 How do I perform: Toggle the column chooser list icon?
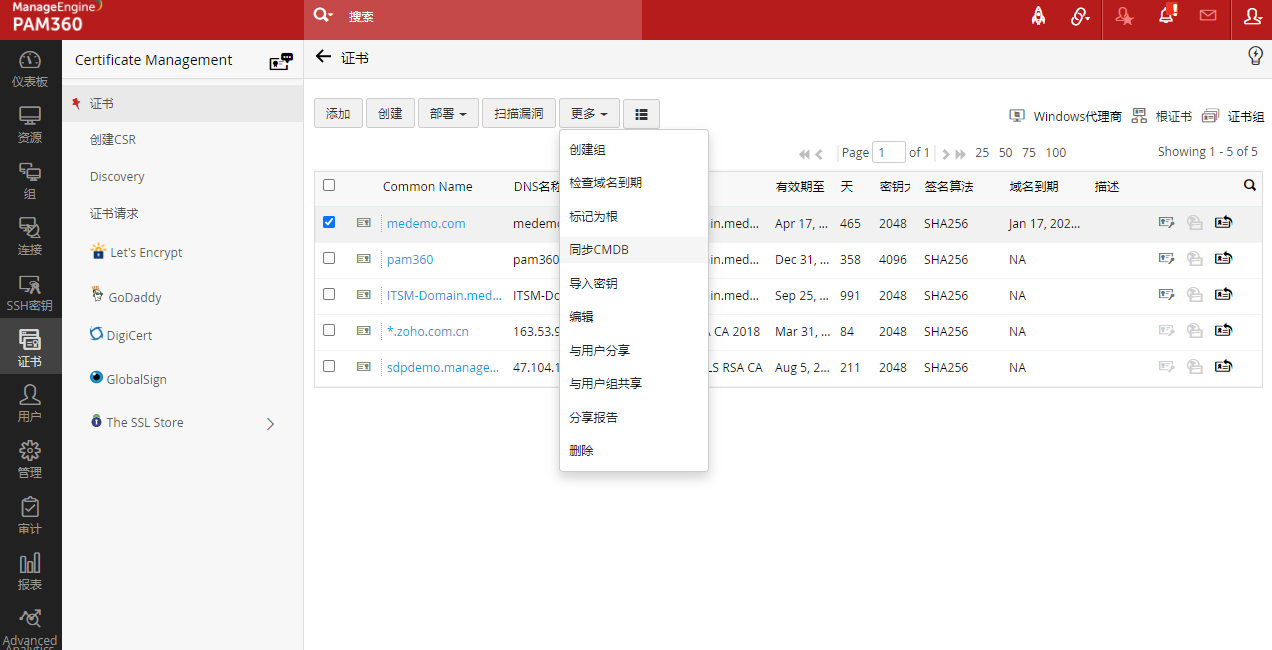[x=641, y=114]
